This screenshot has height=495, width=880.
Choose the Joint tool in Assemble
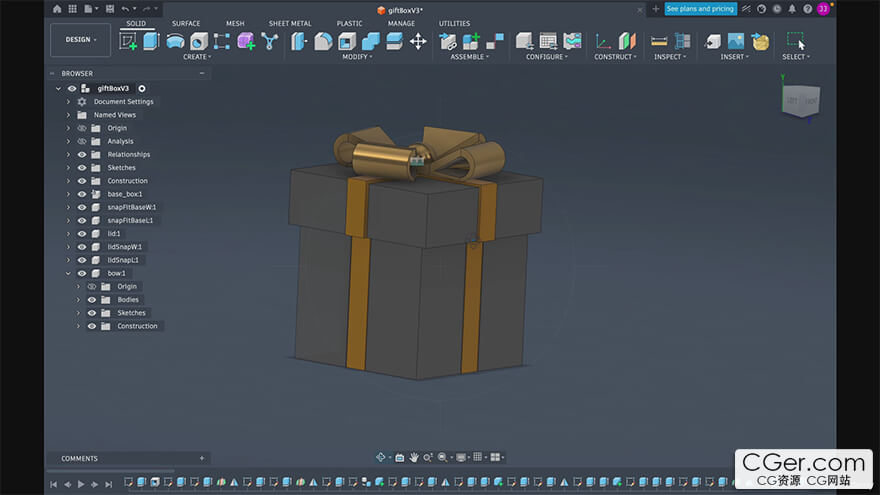tap(495, 41)
